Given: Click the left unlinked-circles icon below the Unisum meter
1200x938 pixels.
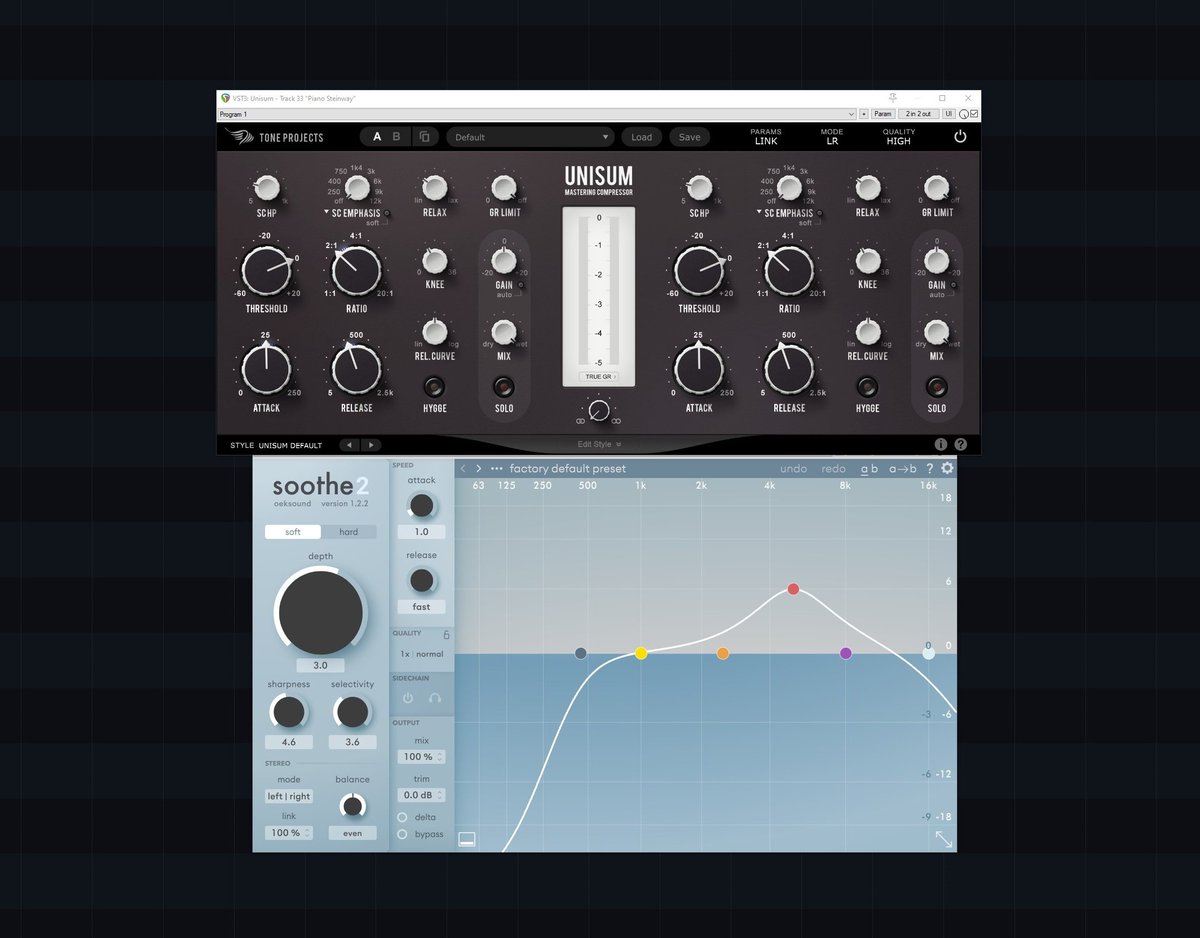Looking at the screenshot, I should pos(580,422).
